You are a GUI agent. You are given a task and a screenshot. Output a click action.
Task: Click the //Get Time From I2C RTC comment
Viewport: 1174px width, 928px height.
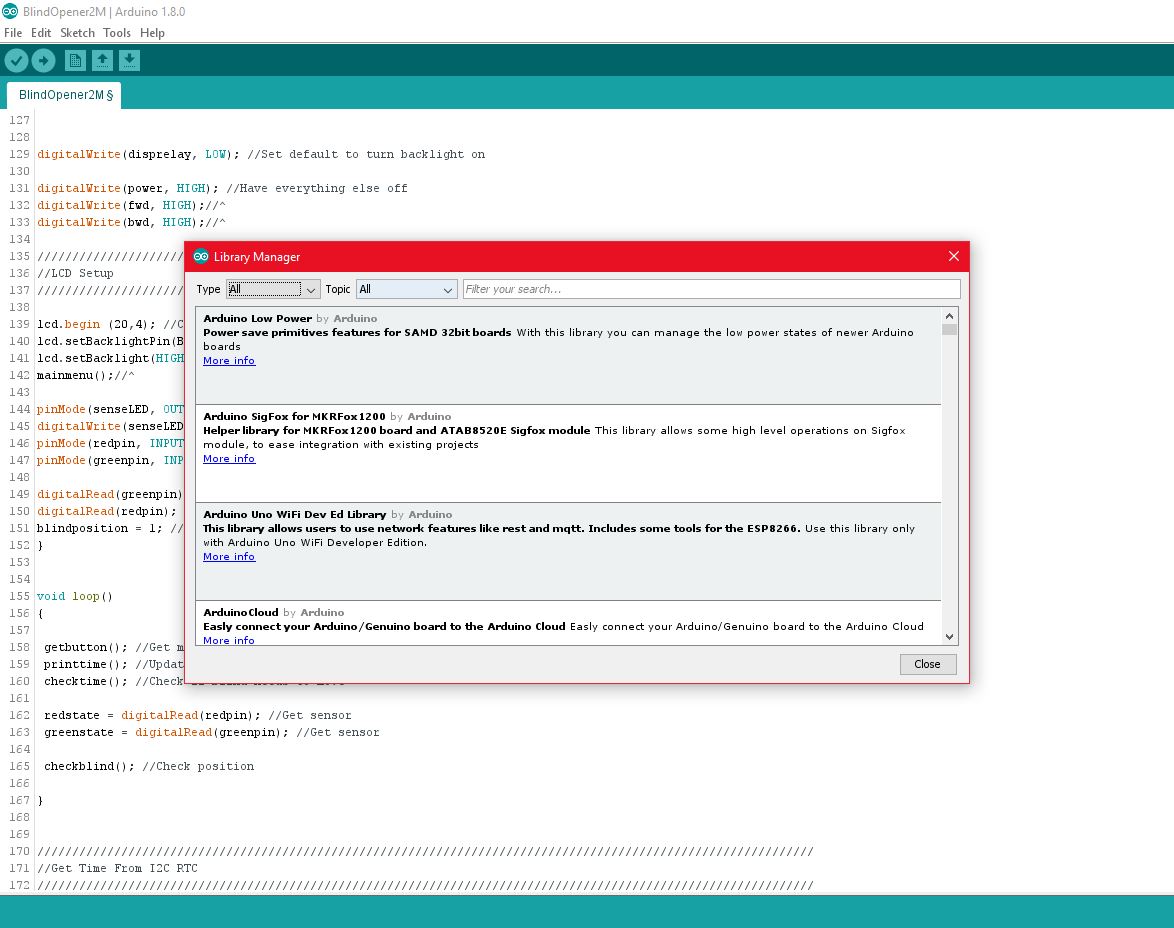click(118, 869)
